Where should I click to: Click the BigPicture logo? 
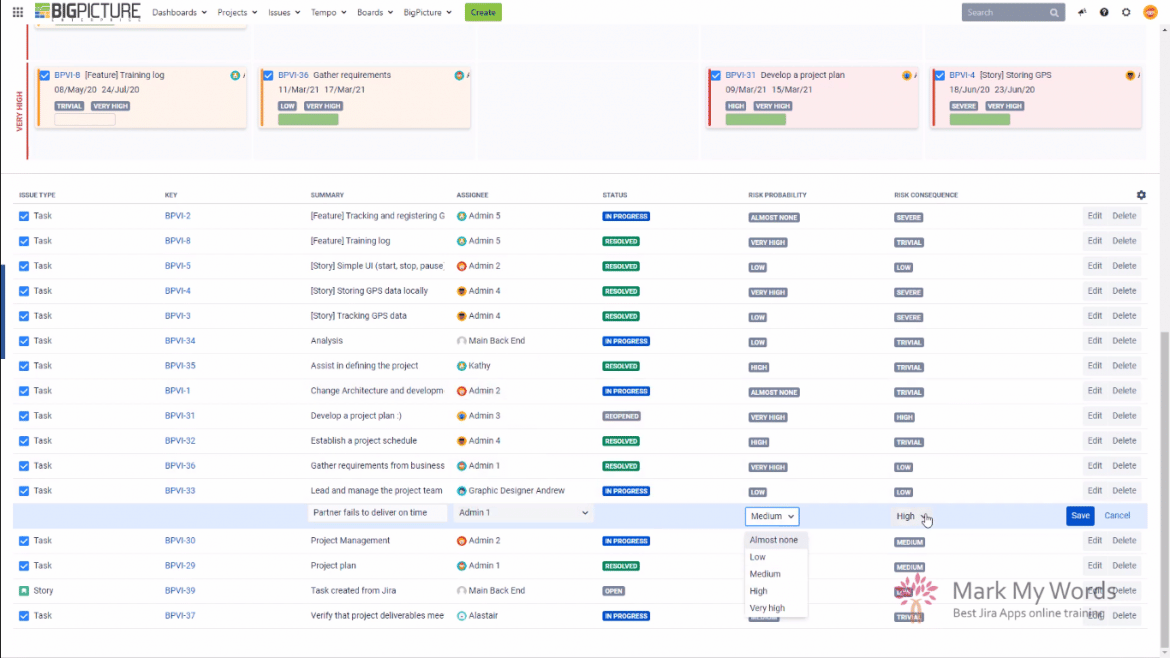[87, 12]
